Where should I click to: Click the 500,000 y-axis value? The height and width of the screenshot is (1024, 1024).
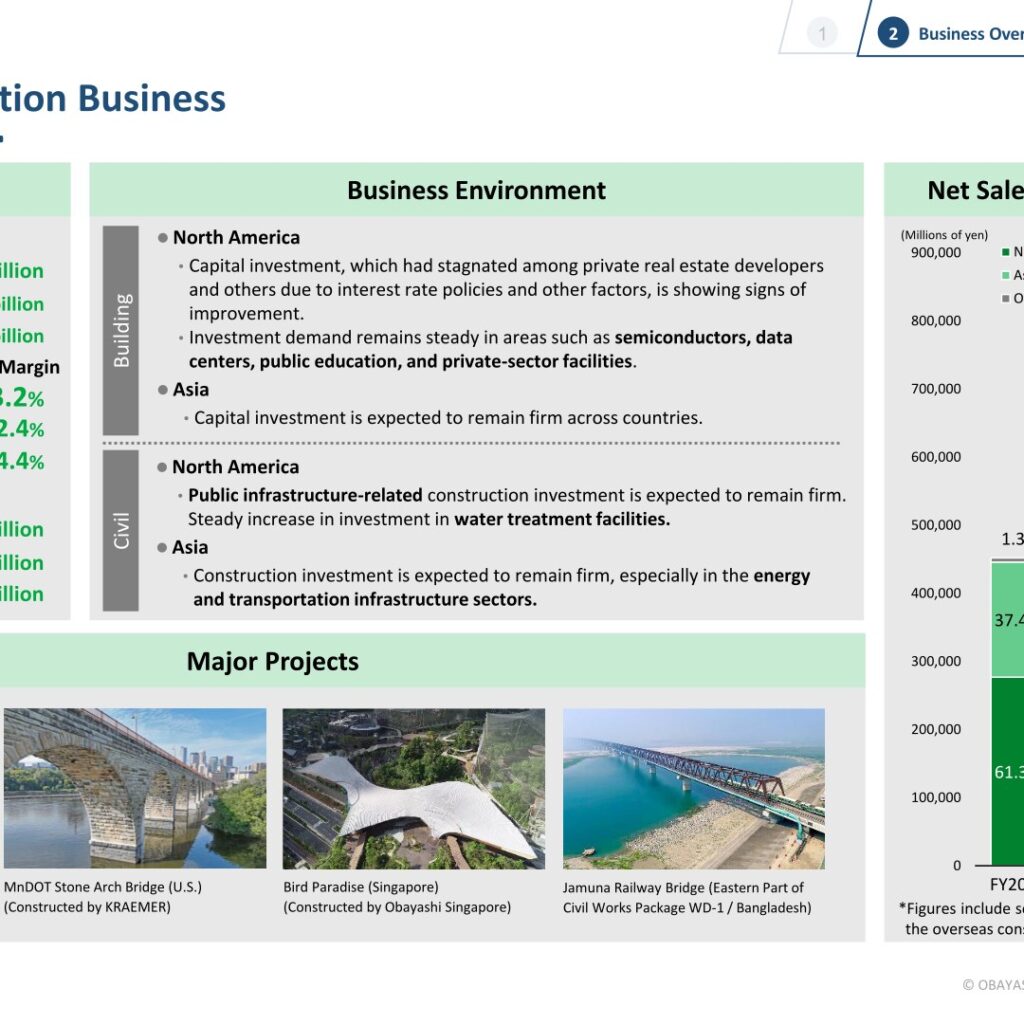[x=936, y=524]
